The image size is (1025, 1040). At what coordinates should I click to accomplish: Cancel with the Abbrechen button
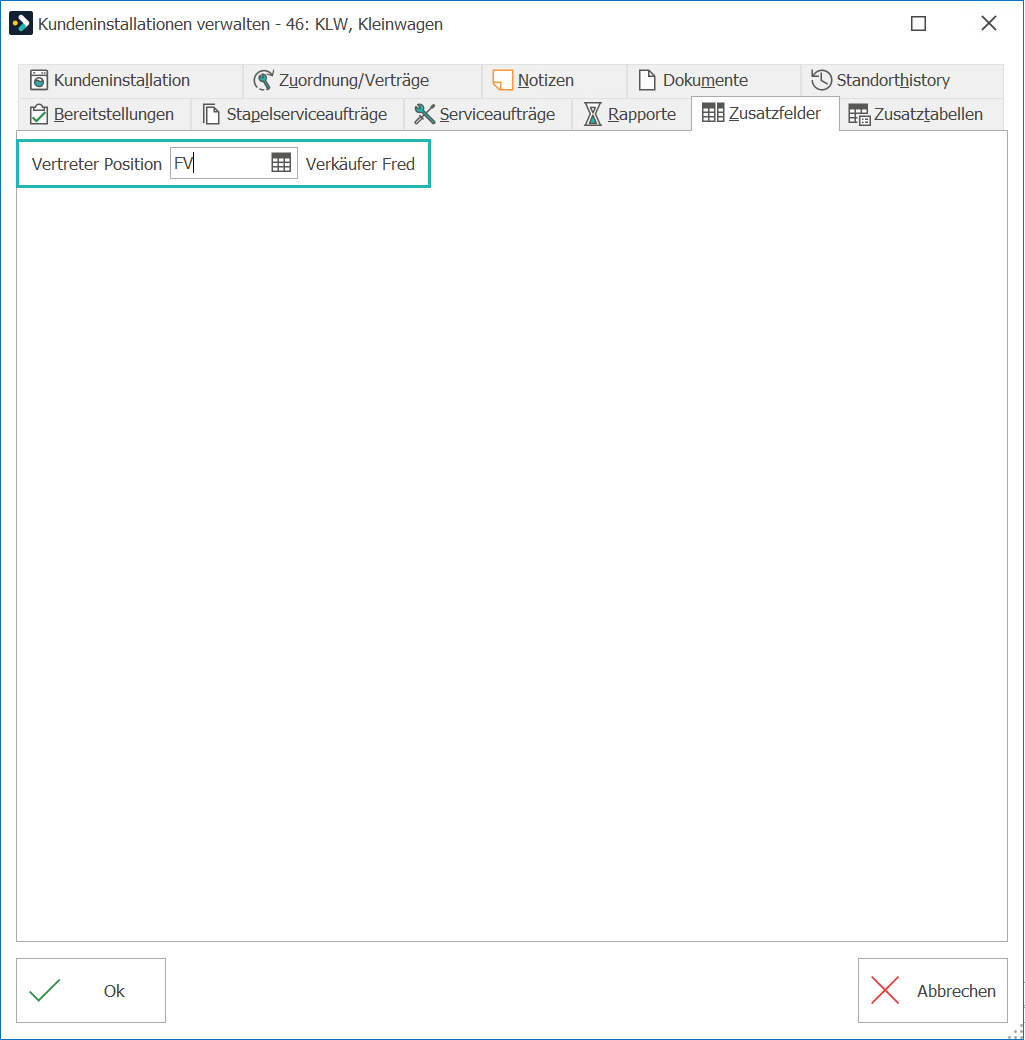click(x=933, y=990)
